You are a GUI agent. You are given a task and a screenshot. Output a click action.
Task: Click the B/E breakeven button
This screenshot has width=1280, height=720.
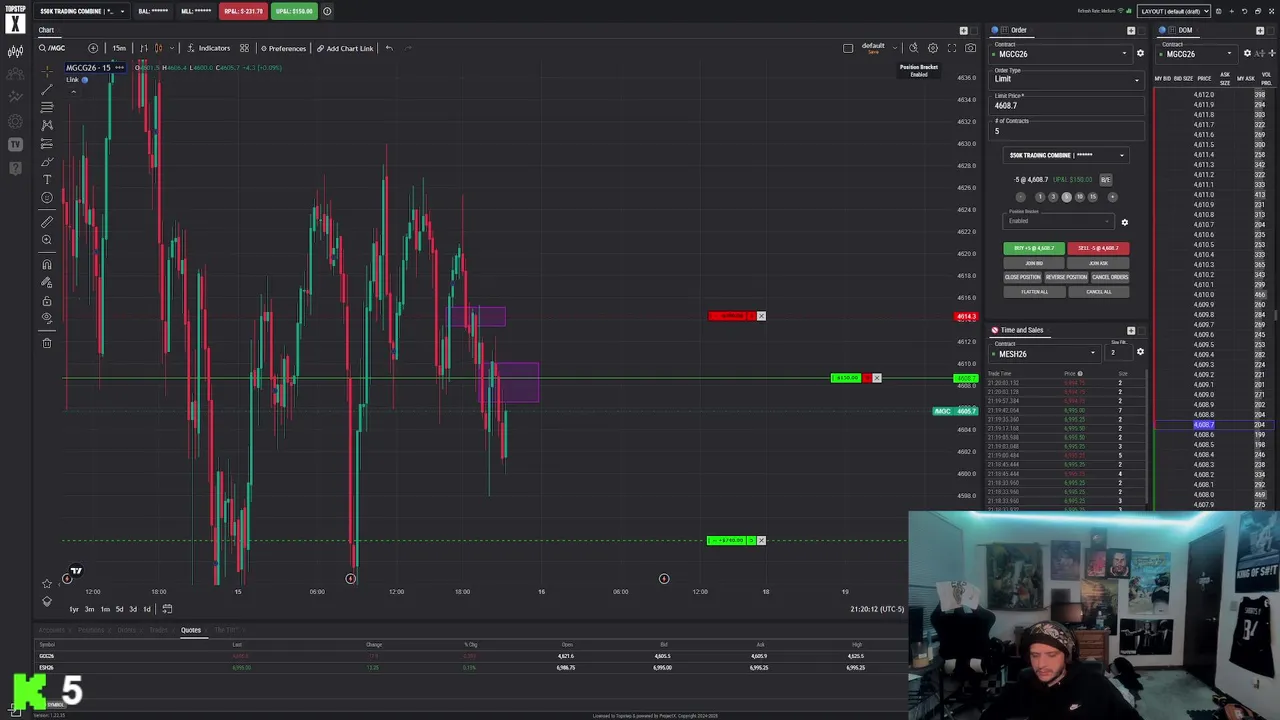(1105, 180)
